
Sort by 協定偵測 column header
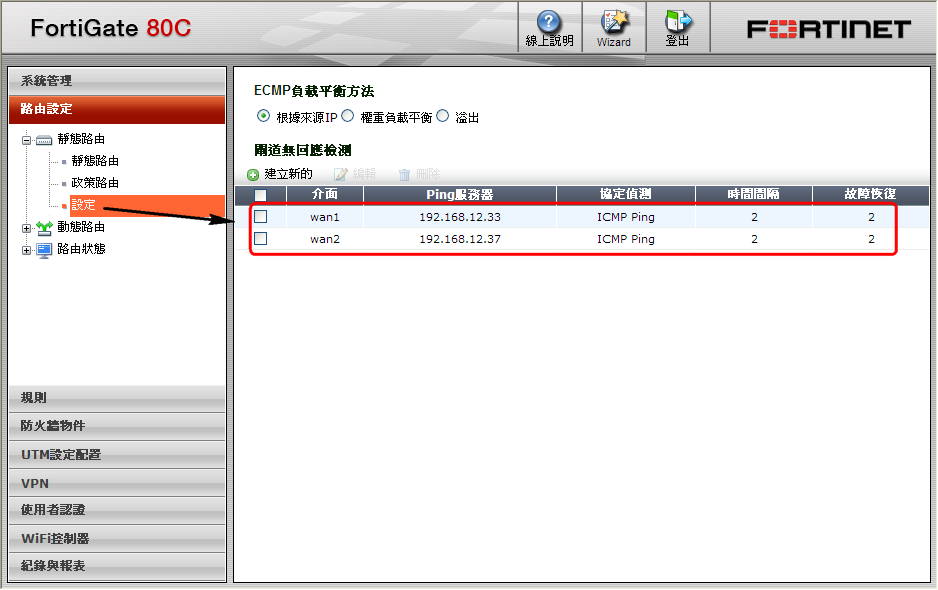(626, 194)
